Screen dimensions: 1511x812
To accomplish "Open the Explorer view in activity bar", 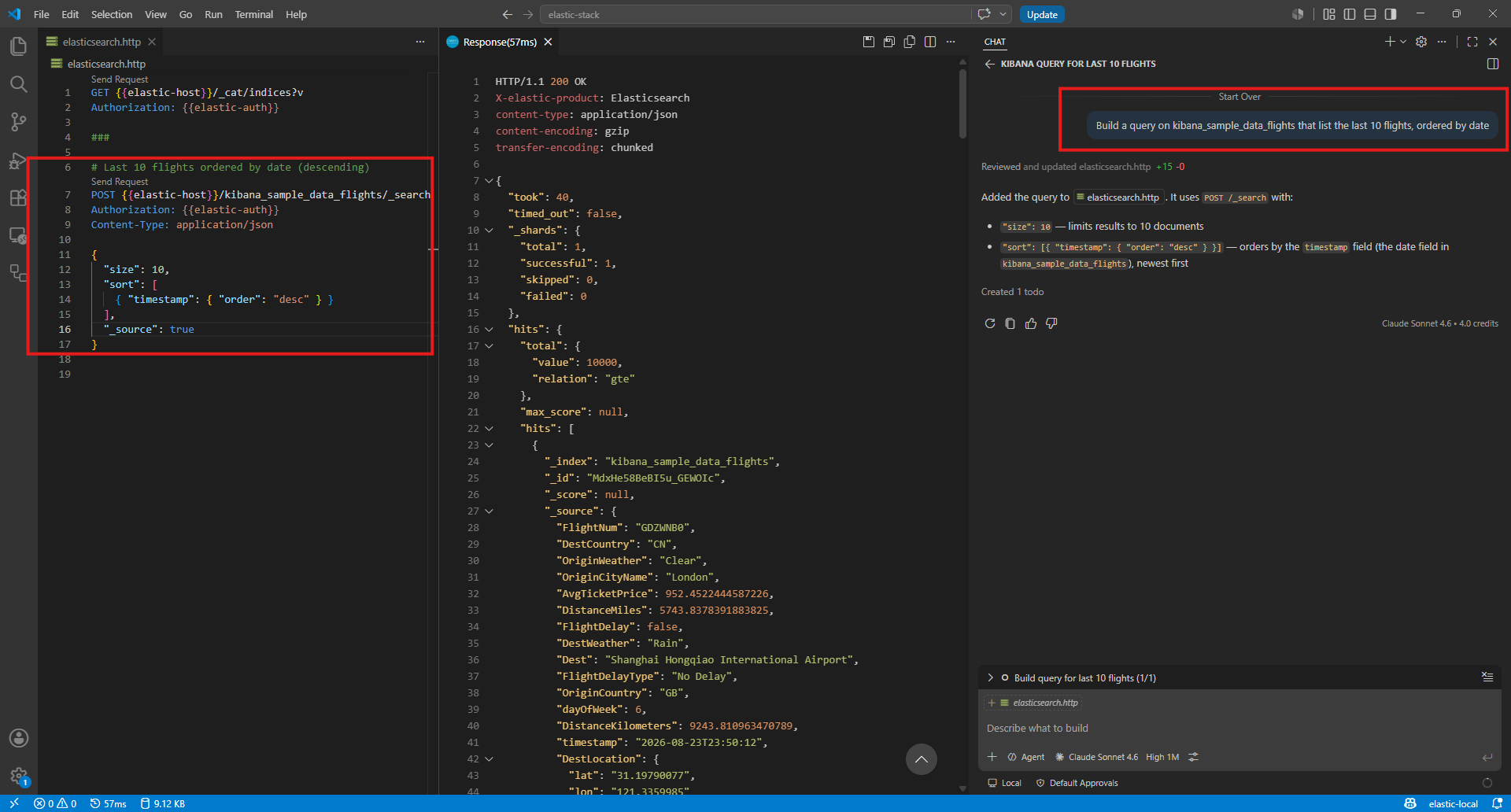I will coord(18,46).
